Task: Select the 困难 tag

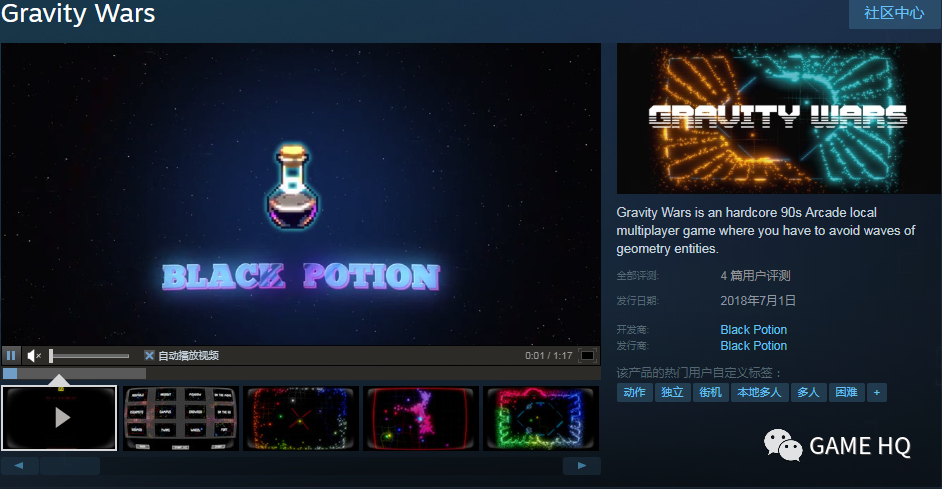Action: (x=846, y=392)
